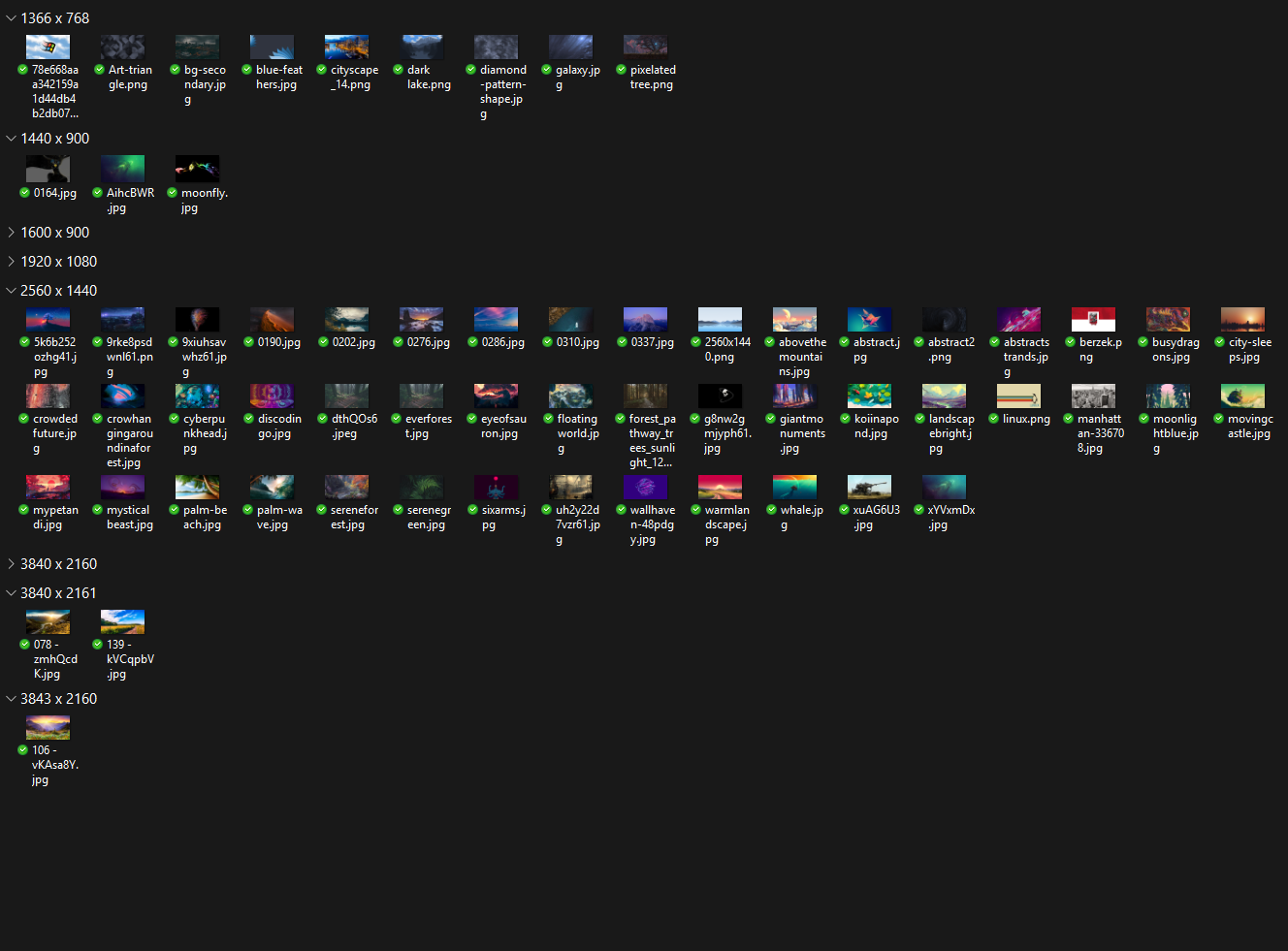Select koiinapond.jpg thumbnail

(x=869, y=396)
